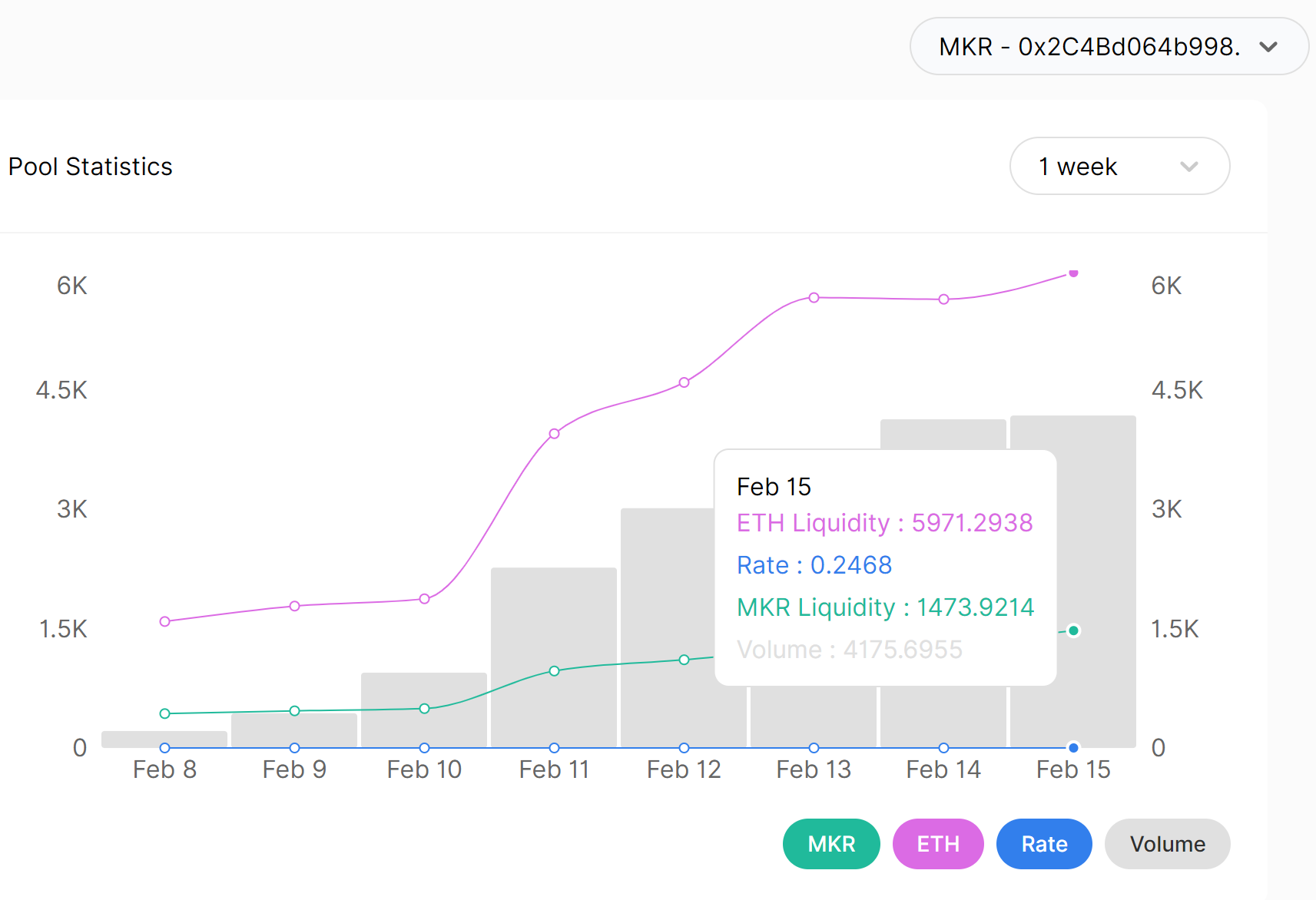
Task: Click the ETH liquidity point for Feb 14
Action: (943, 299)
